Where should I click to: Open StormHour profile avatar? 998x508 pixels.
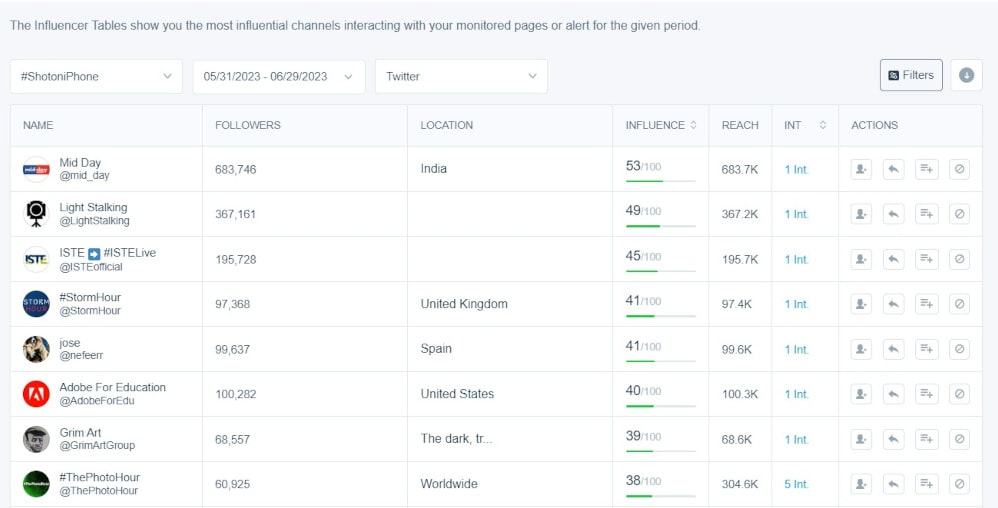pyautogui.click(x=36, y=304)
